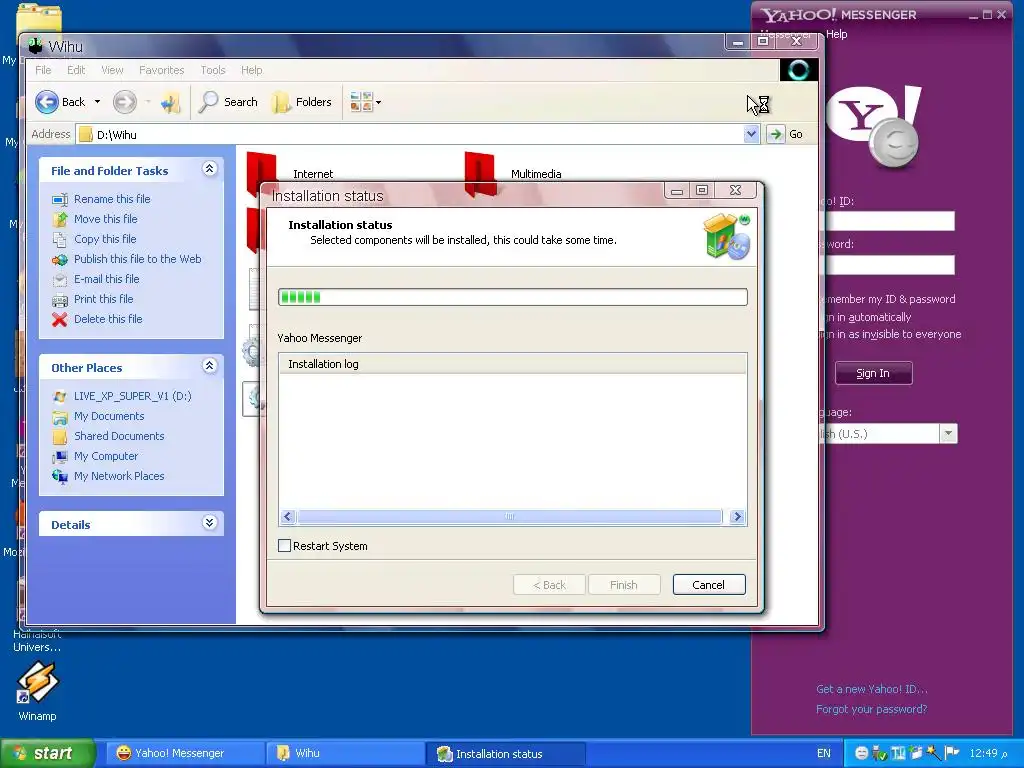Open the Yahoo Messenger language dropdown
Viewport: 1024px width, 768px height.
click(948, 434)
